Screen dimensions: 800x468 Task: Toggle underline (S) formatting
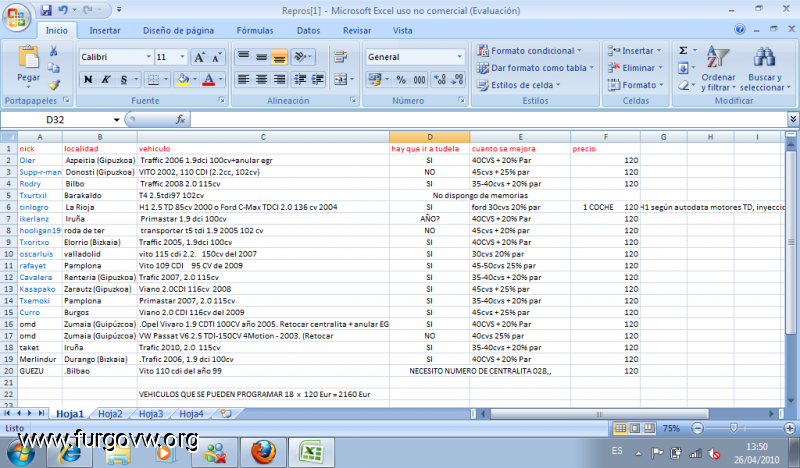click(123, 79)
